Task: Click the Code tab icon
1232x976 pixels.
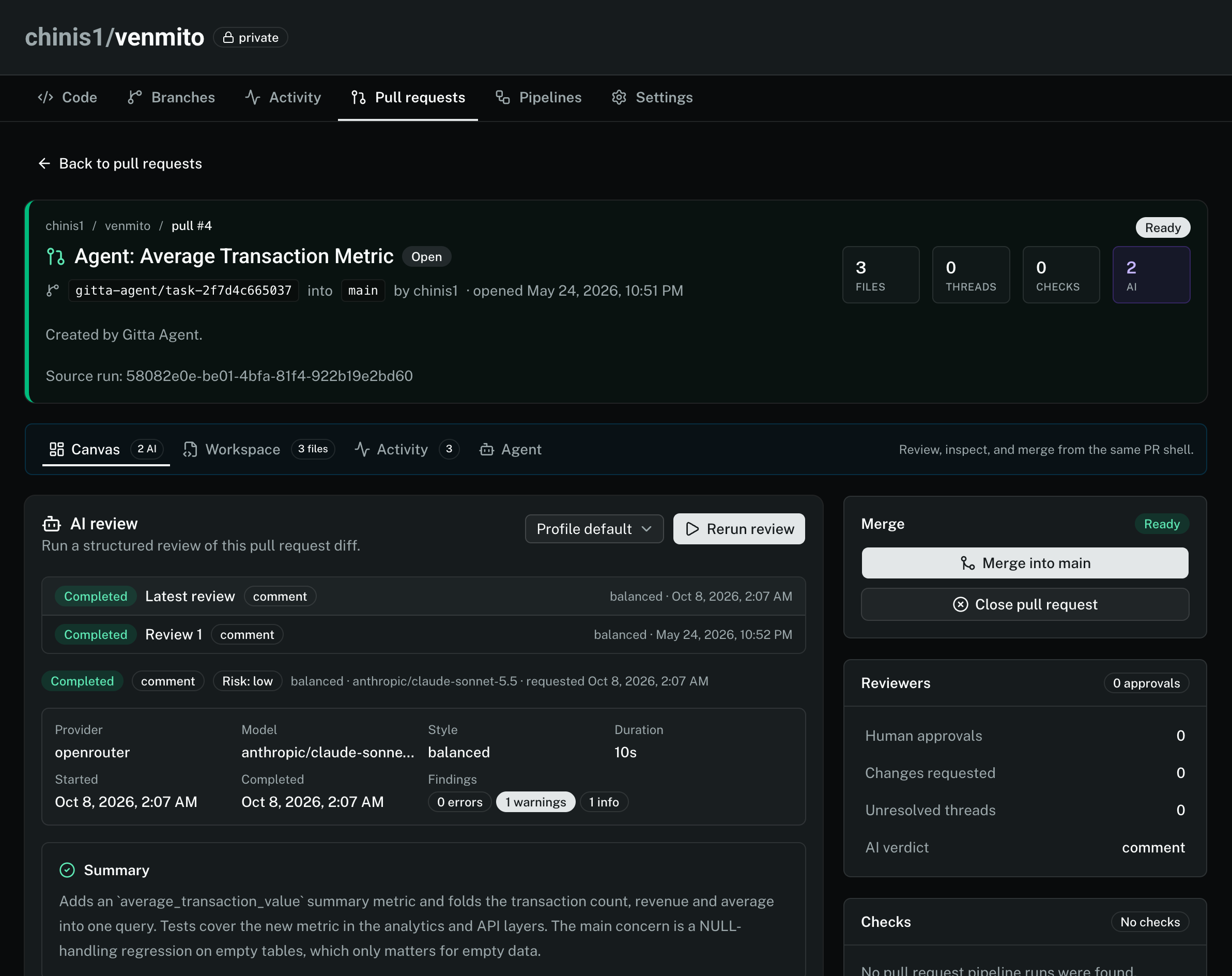Action: click(x=45, y=97)
